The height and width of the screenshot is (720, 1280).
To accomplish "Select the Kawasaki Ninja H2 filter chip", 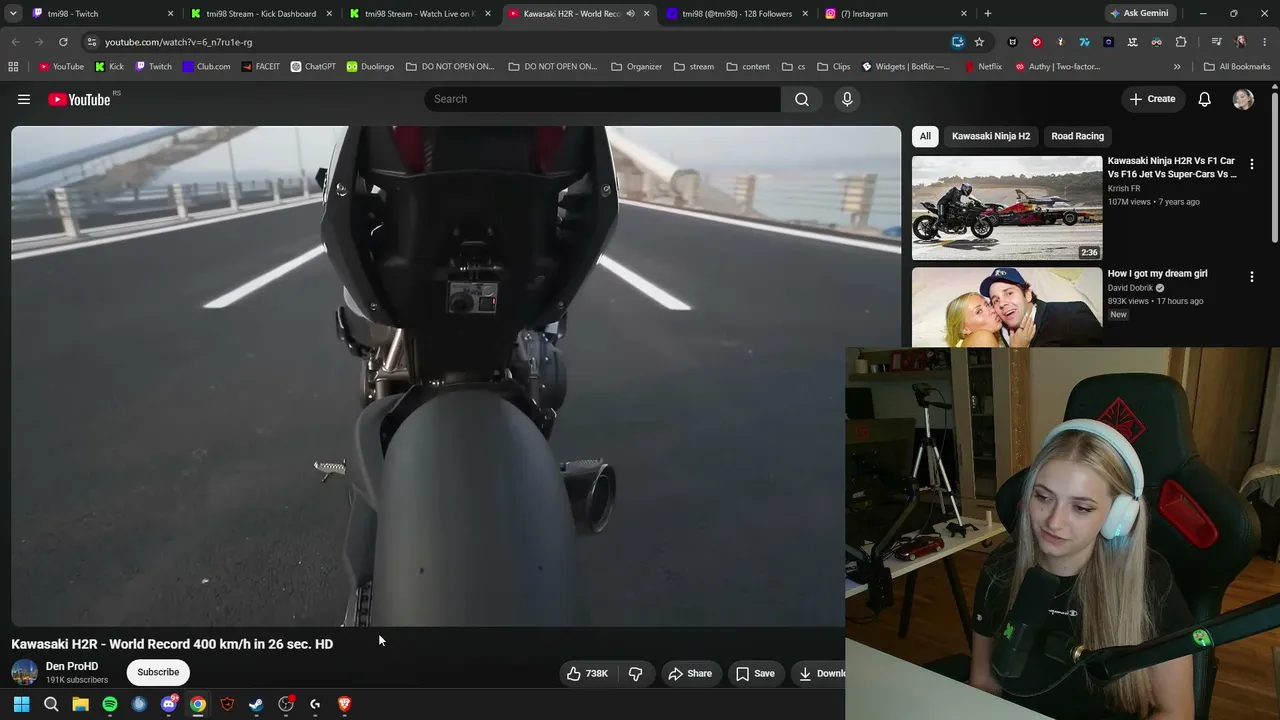I will tap(991, 136).
